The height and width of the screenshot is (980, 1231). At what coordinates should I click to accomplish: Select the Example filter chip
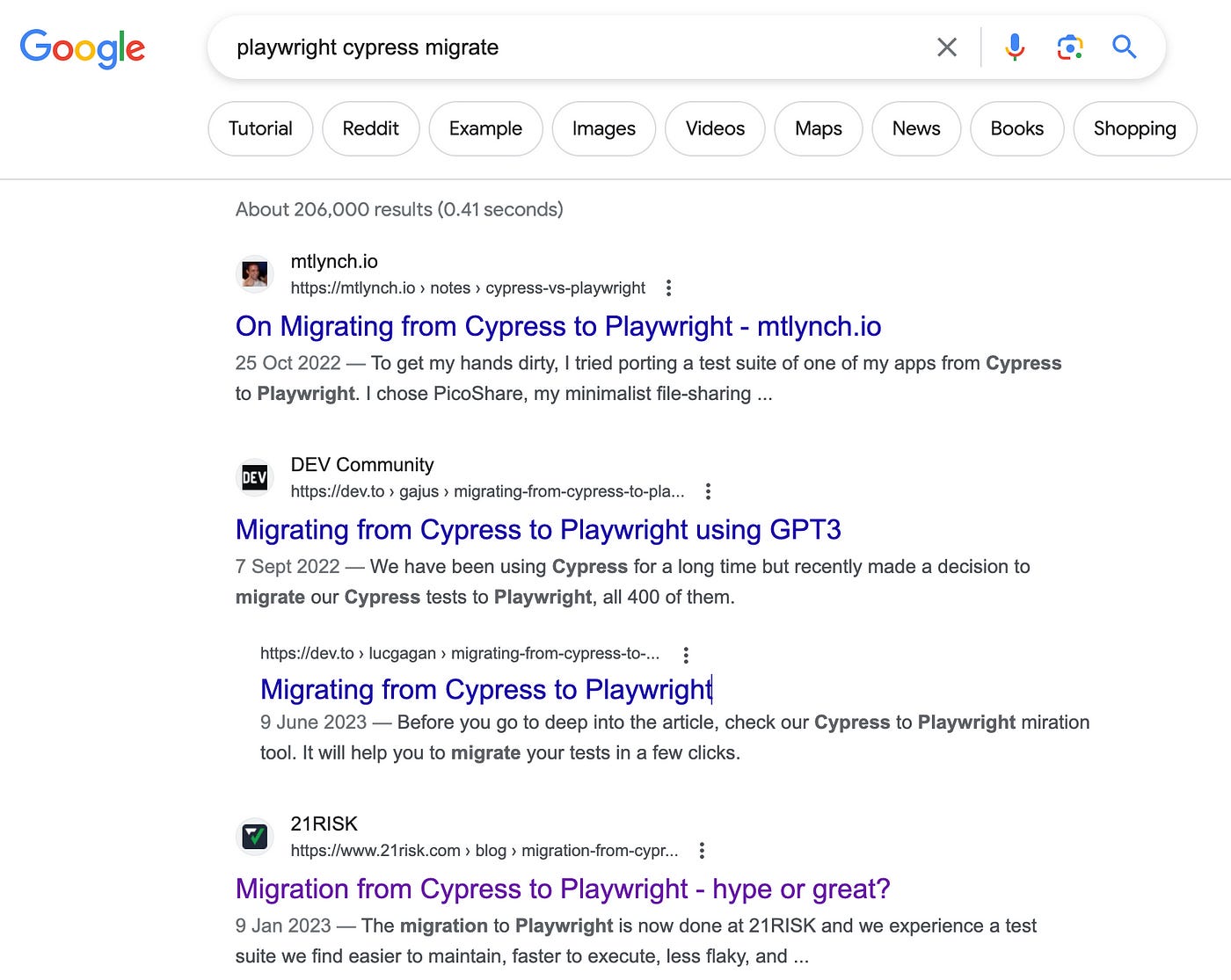485,128
